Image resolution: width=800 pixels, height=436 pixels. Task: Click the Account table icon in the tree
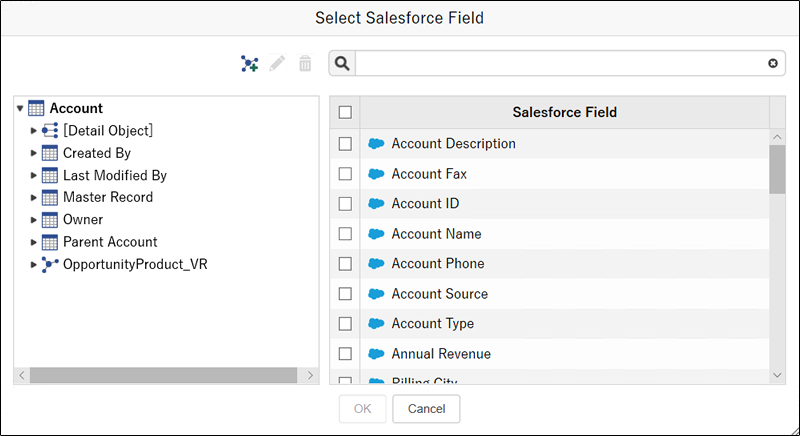(36, 108)
